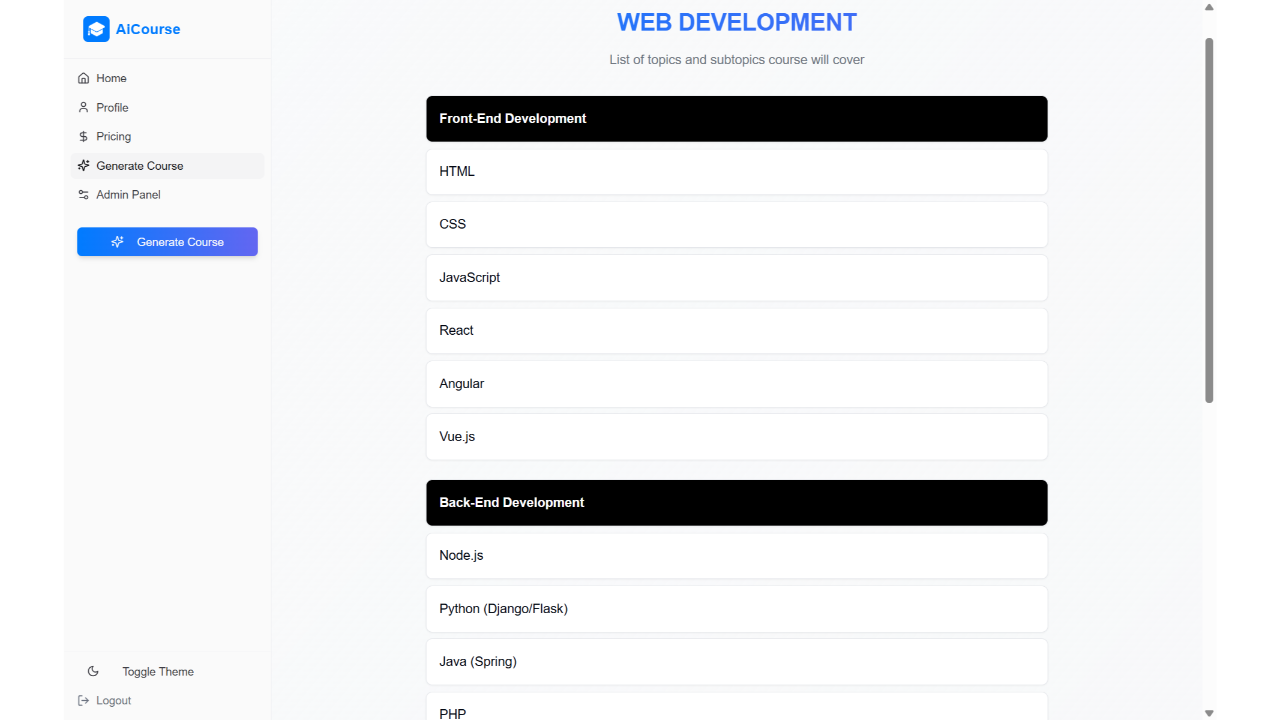Select the Home icon in sidebar
Image resolution: width=1280 pixels, height=720 pixels.
(84, 77)
